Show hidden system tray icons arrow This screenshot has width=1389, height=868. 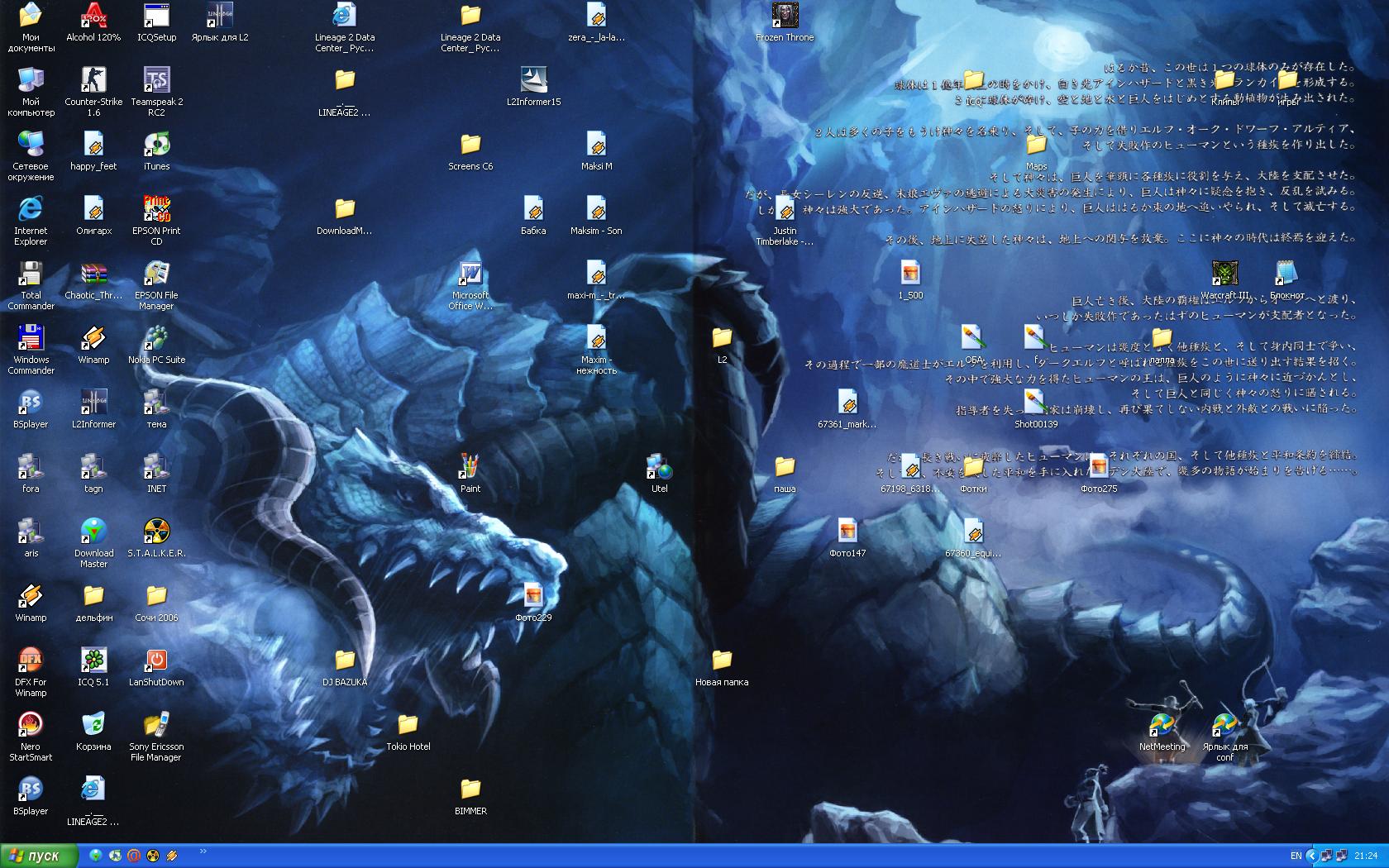pyautogui.click(x=1311, y=856)
